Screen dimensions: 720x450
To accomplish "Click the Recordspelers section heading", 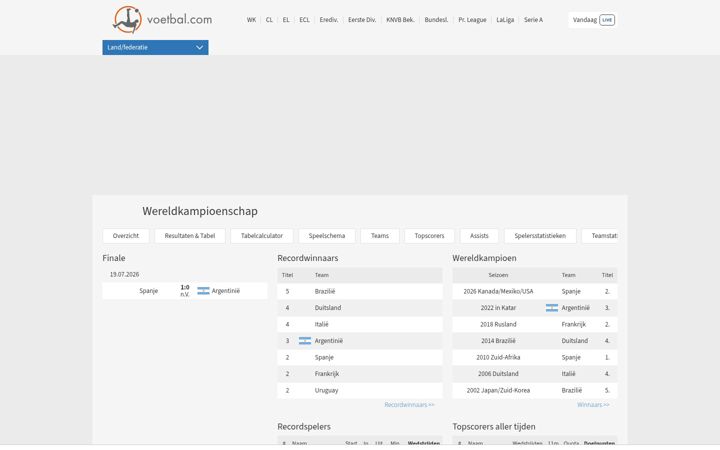I will tap(304, 427).
